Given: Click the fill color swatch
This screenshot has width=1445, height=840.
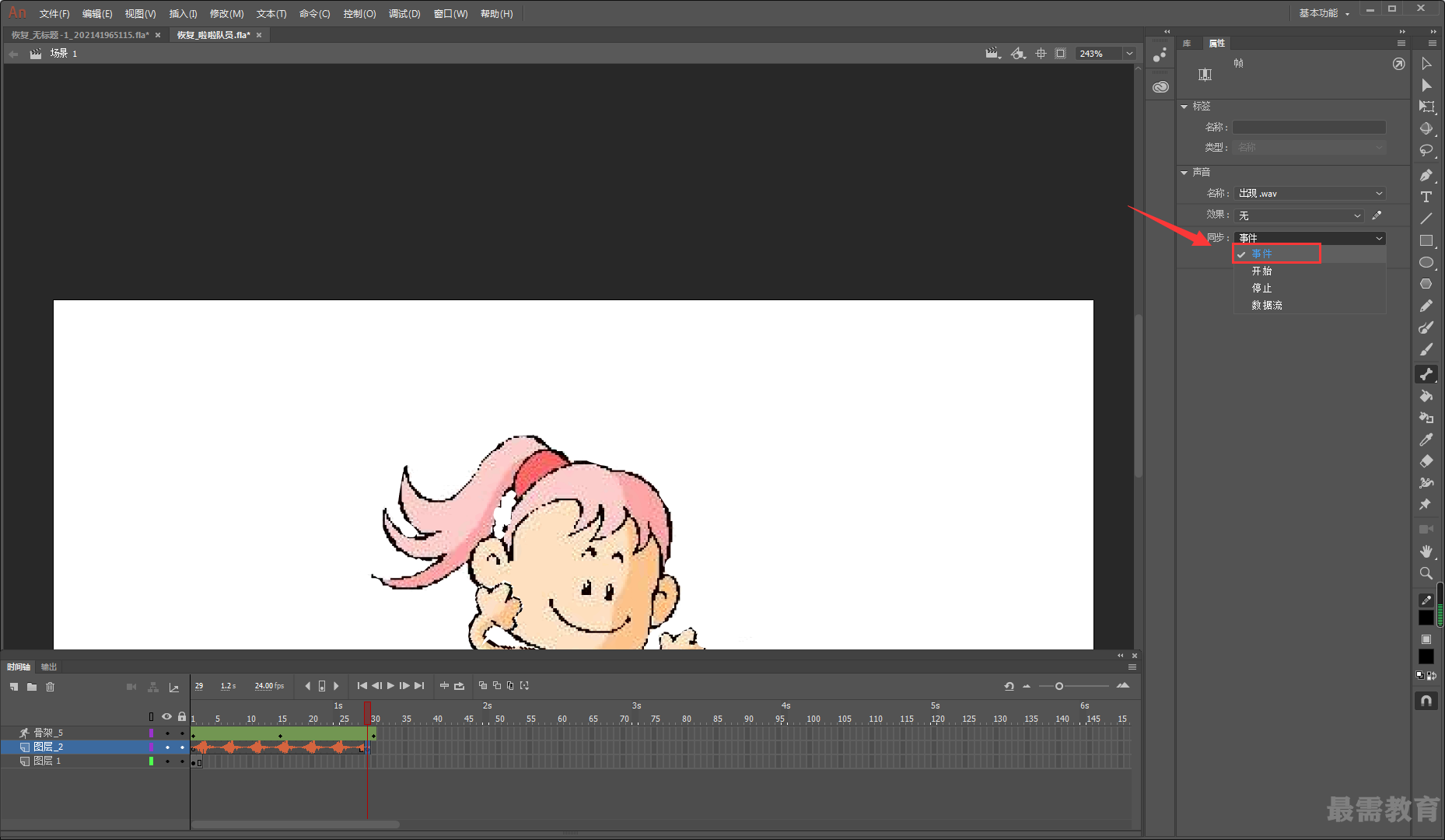Looking at the screenshot, I should [x=1426, y=657].
